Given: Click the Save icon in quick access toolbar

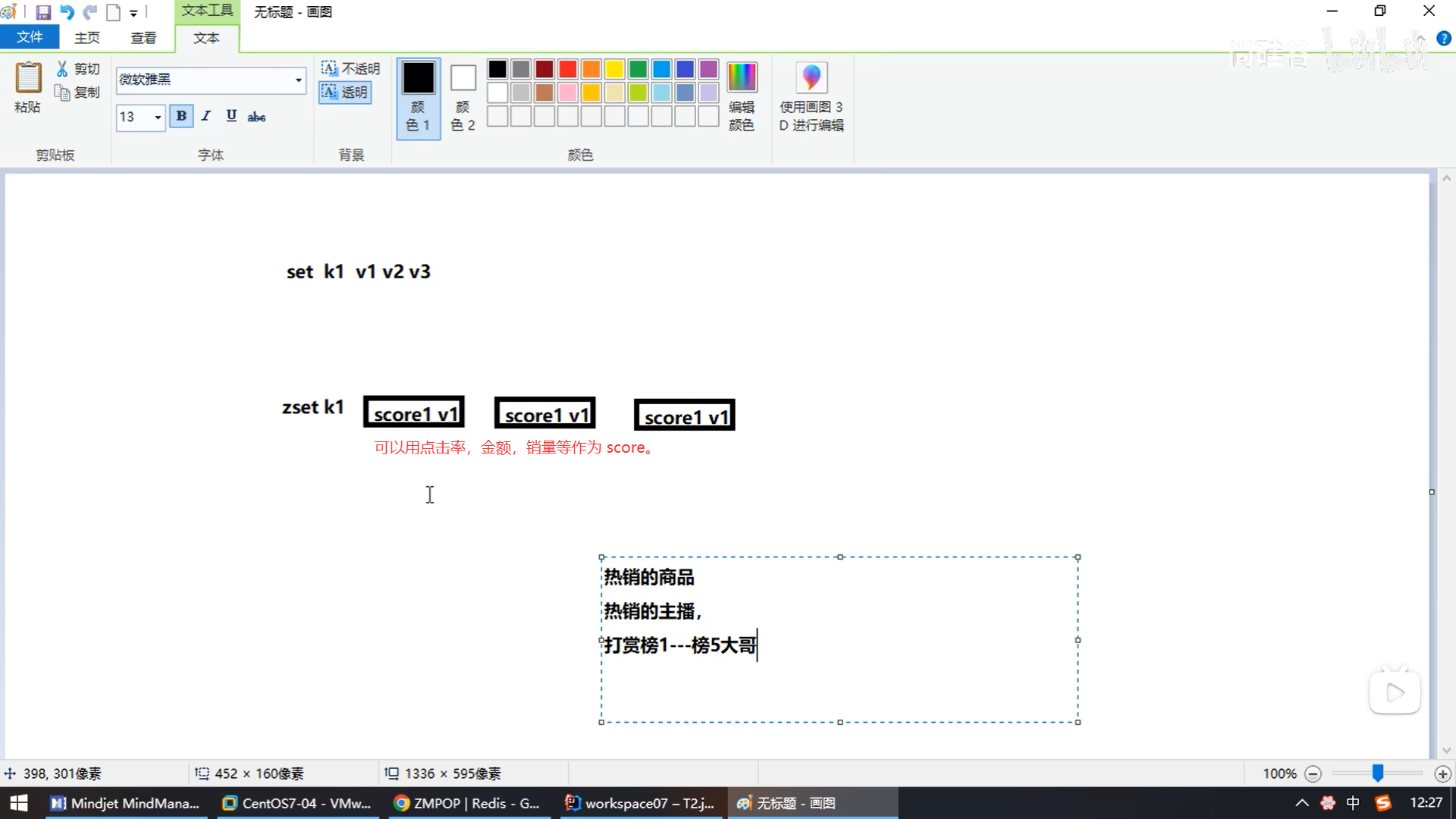Looking at the screenshot, I should click(x=43, y=12).
